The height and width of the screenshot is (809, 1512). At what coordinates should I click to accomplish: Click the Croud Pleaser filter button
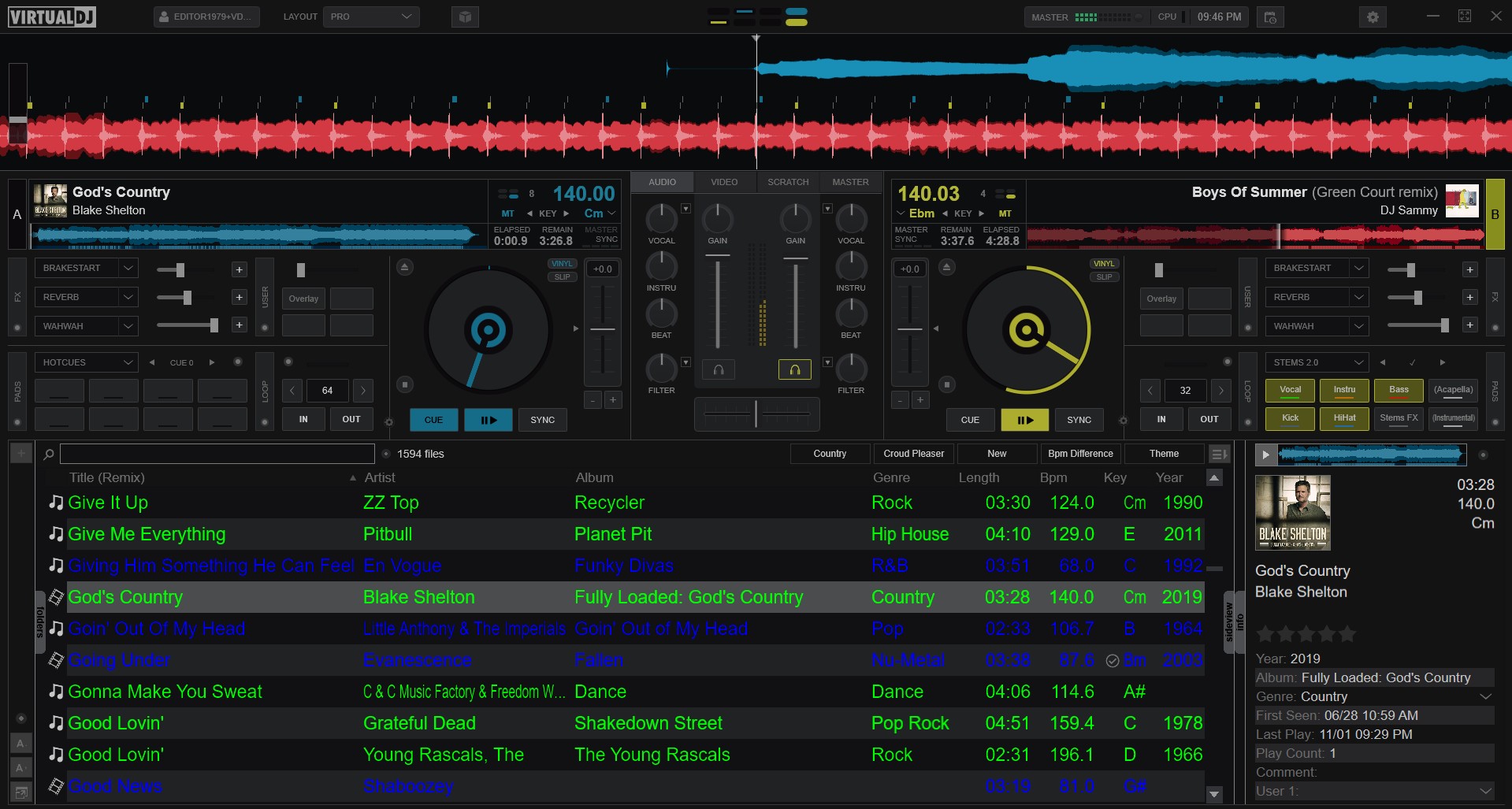[x=913, y=454]
